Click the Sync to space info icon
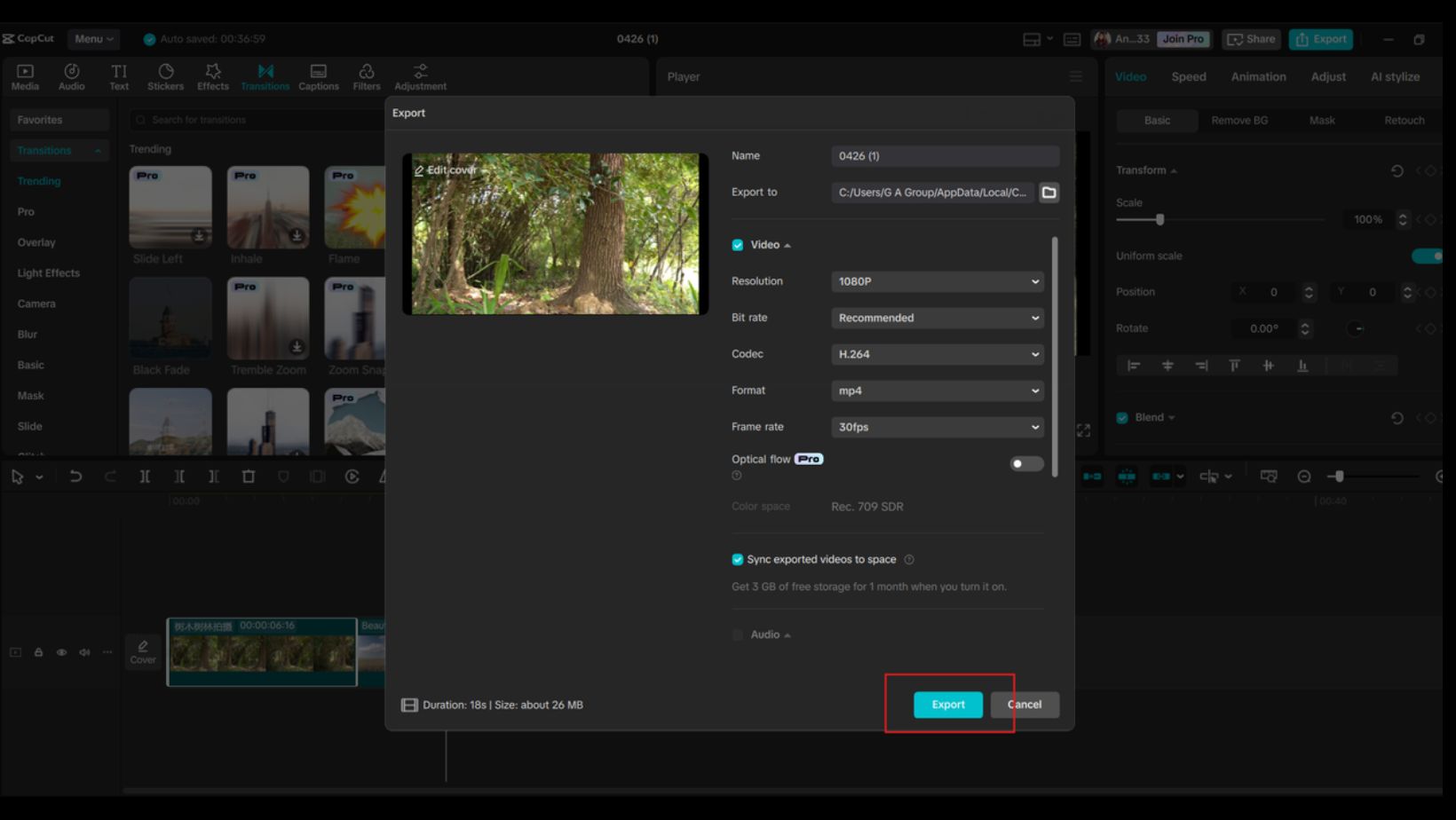The height and width of the screenshot is (820, 1456). 909,560
